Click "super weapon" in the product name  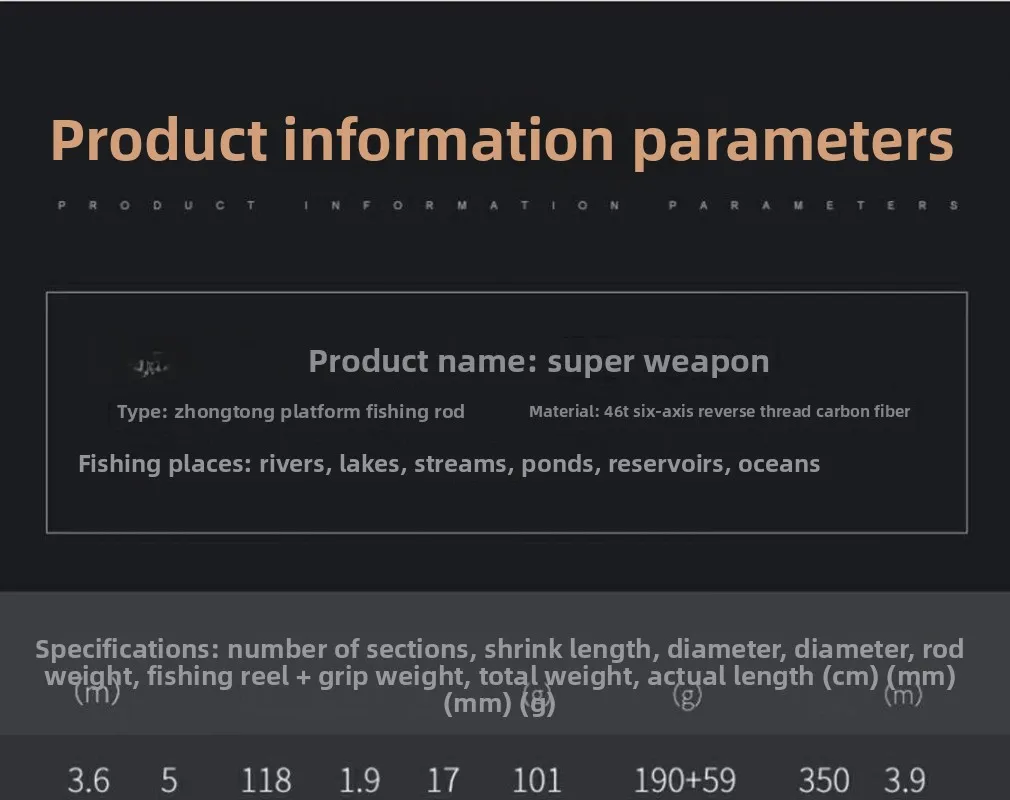point(659,361)
